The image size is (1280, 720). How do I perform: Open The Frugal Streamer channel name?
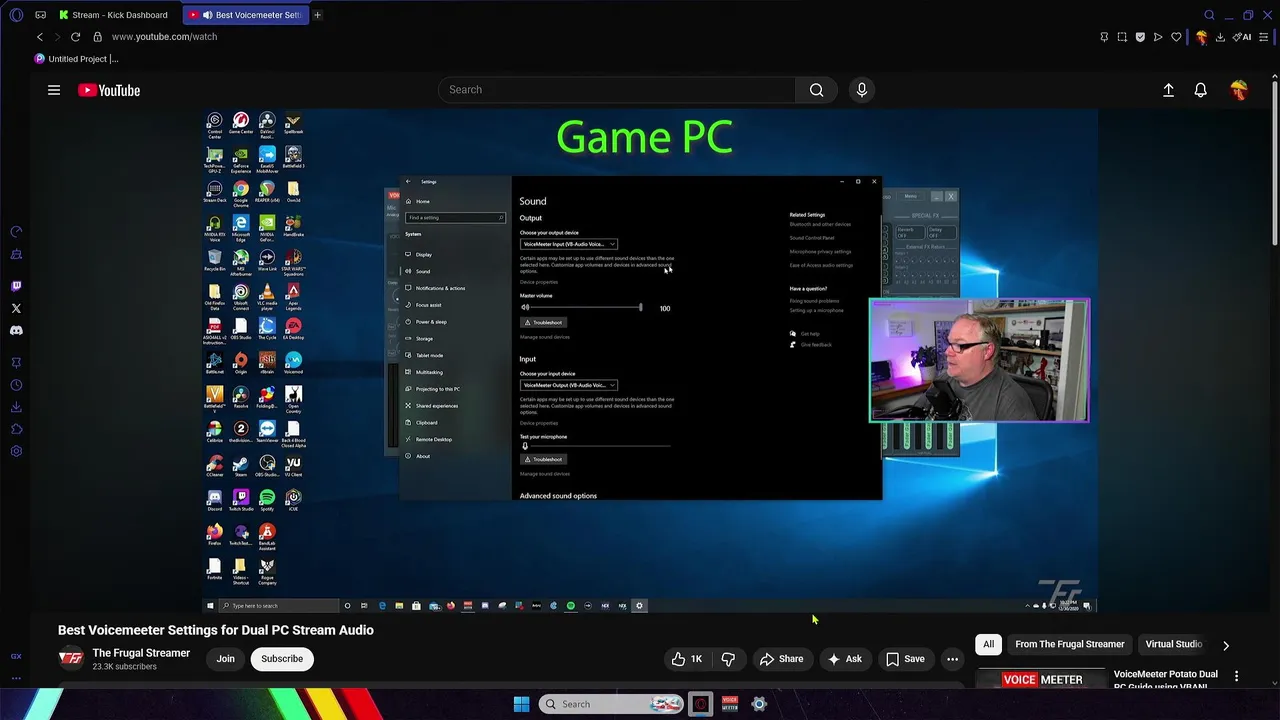point(141,653)
